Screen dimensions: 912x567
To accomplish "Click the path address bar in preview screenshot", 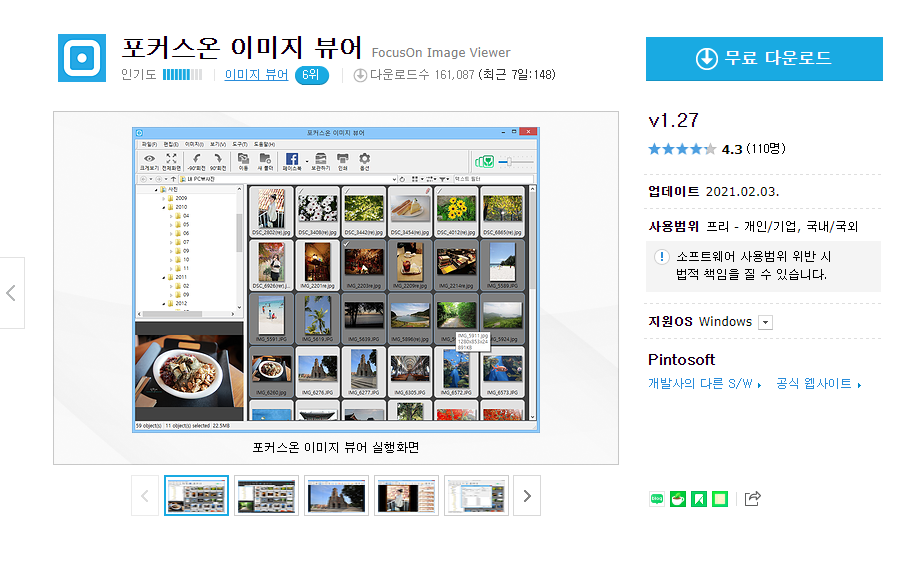I will (287, 179).
